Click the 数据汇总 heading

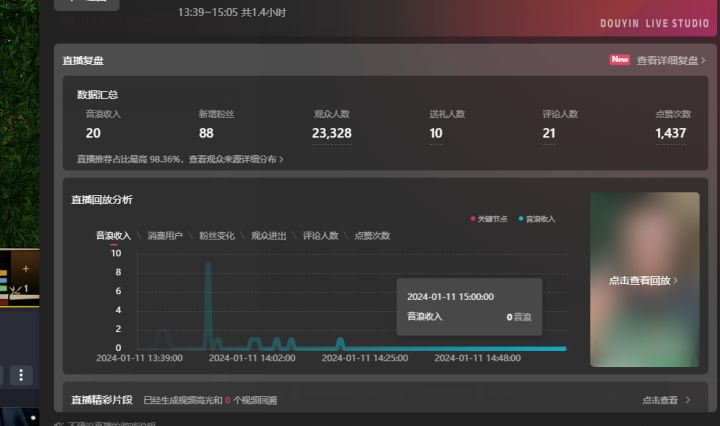[x=97, y=95]
